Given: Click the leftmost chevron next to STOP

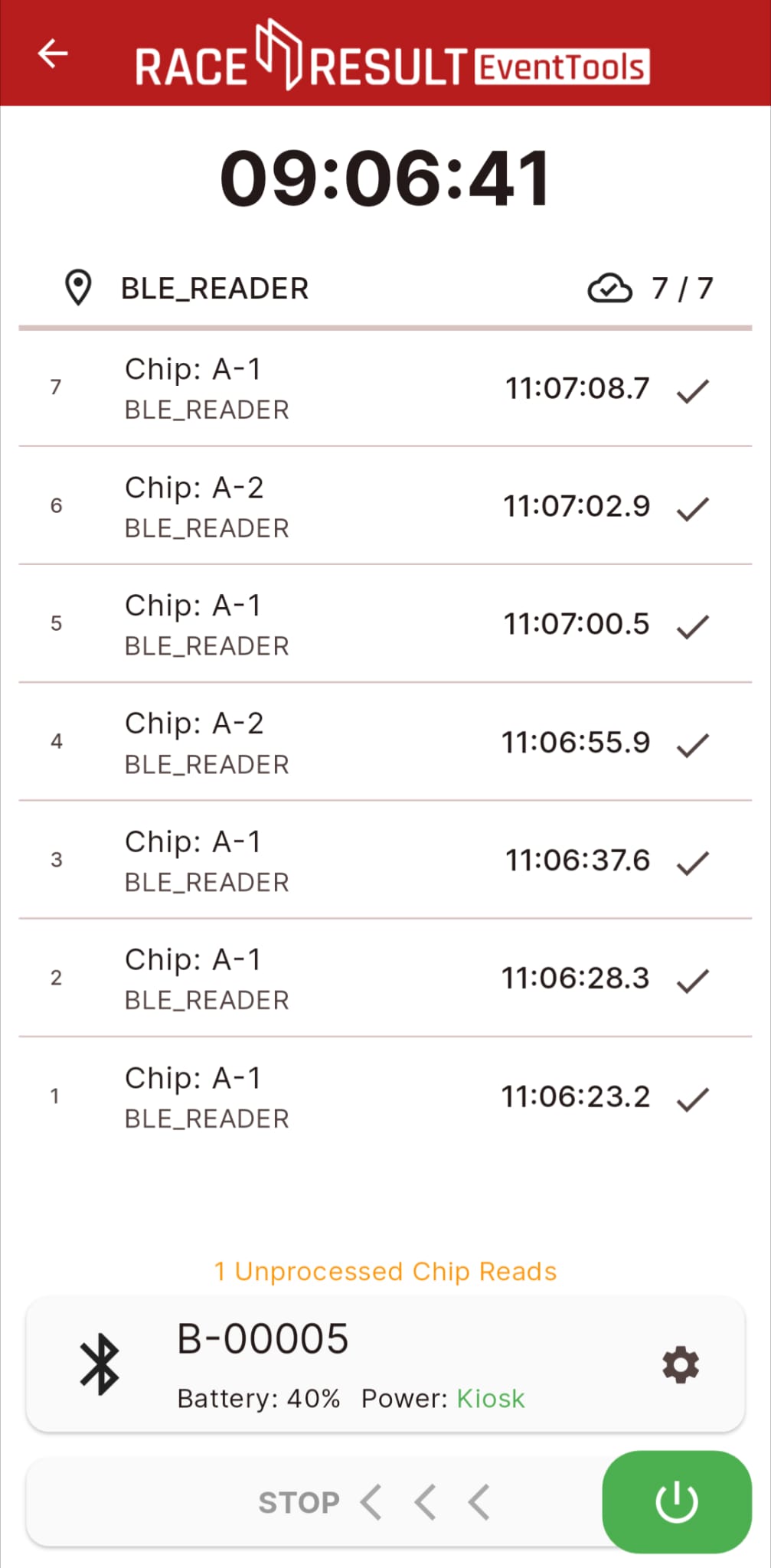Looking at the screenshot, I should click(371, 1501).
